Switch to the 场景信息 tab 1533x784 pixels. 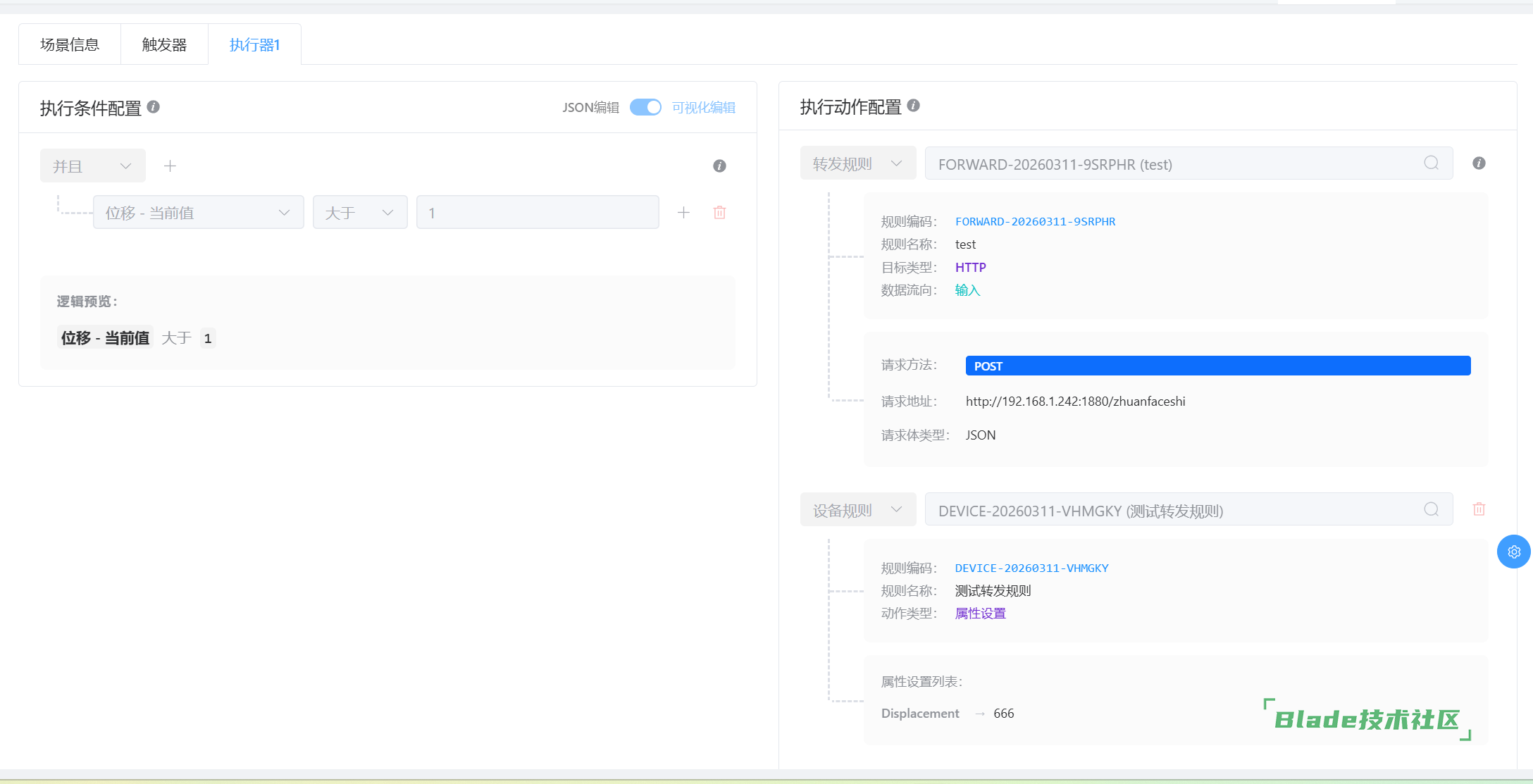pyautogui.click(x=70, y=45)
